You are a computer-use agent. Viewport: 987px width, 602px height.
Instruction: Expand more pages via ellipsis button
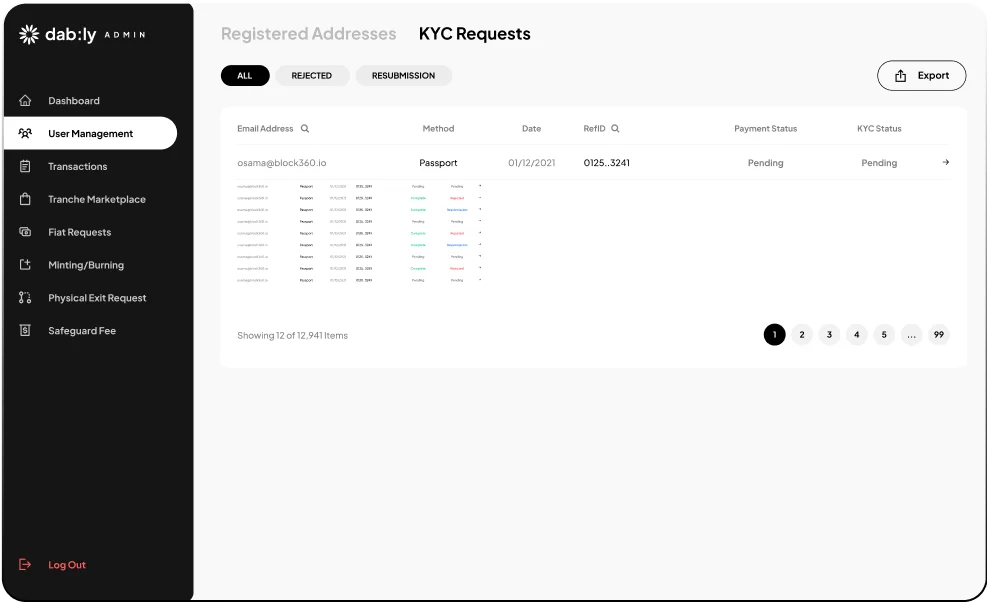[x=911, y=334]
